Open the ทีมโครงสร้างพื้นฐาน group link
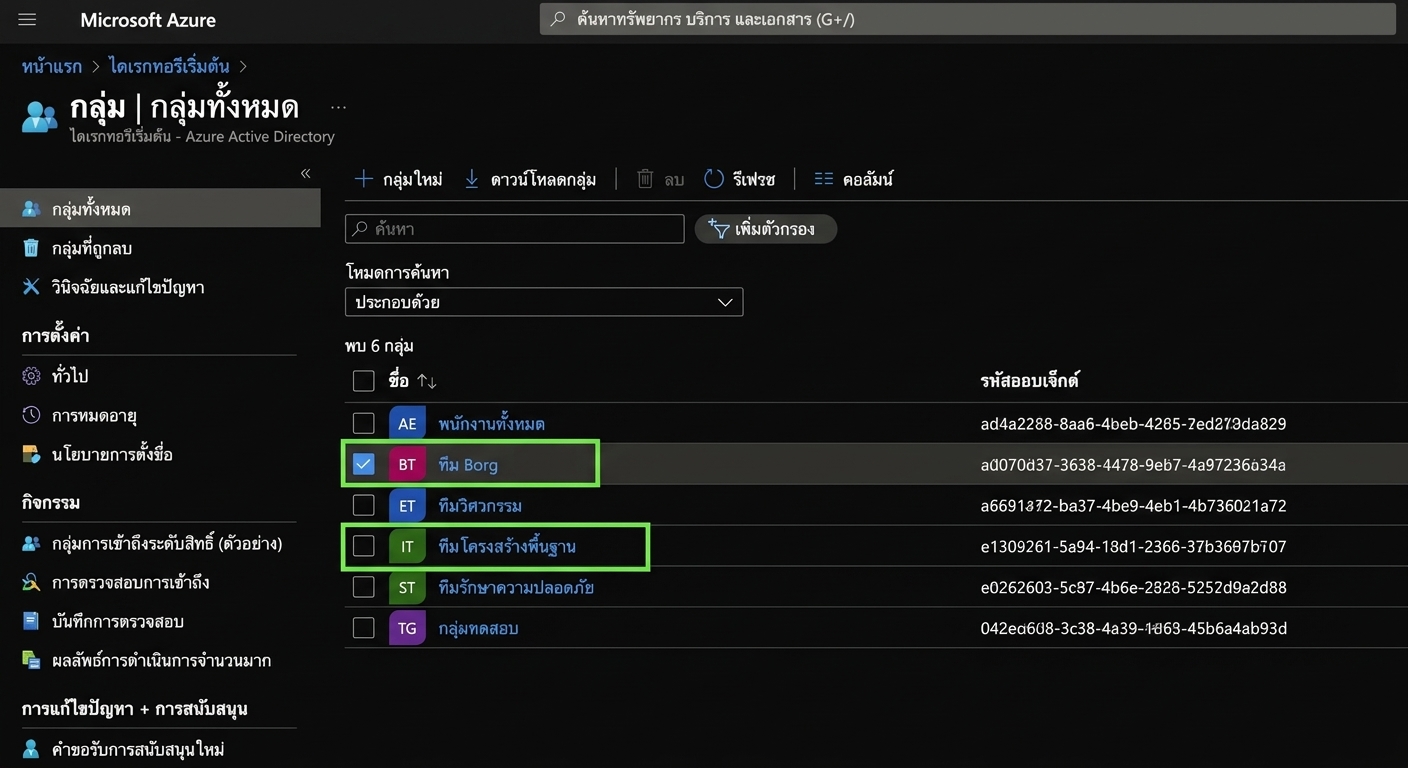This screenshot has width=1408, height=768. click(507, 547)
